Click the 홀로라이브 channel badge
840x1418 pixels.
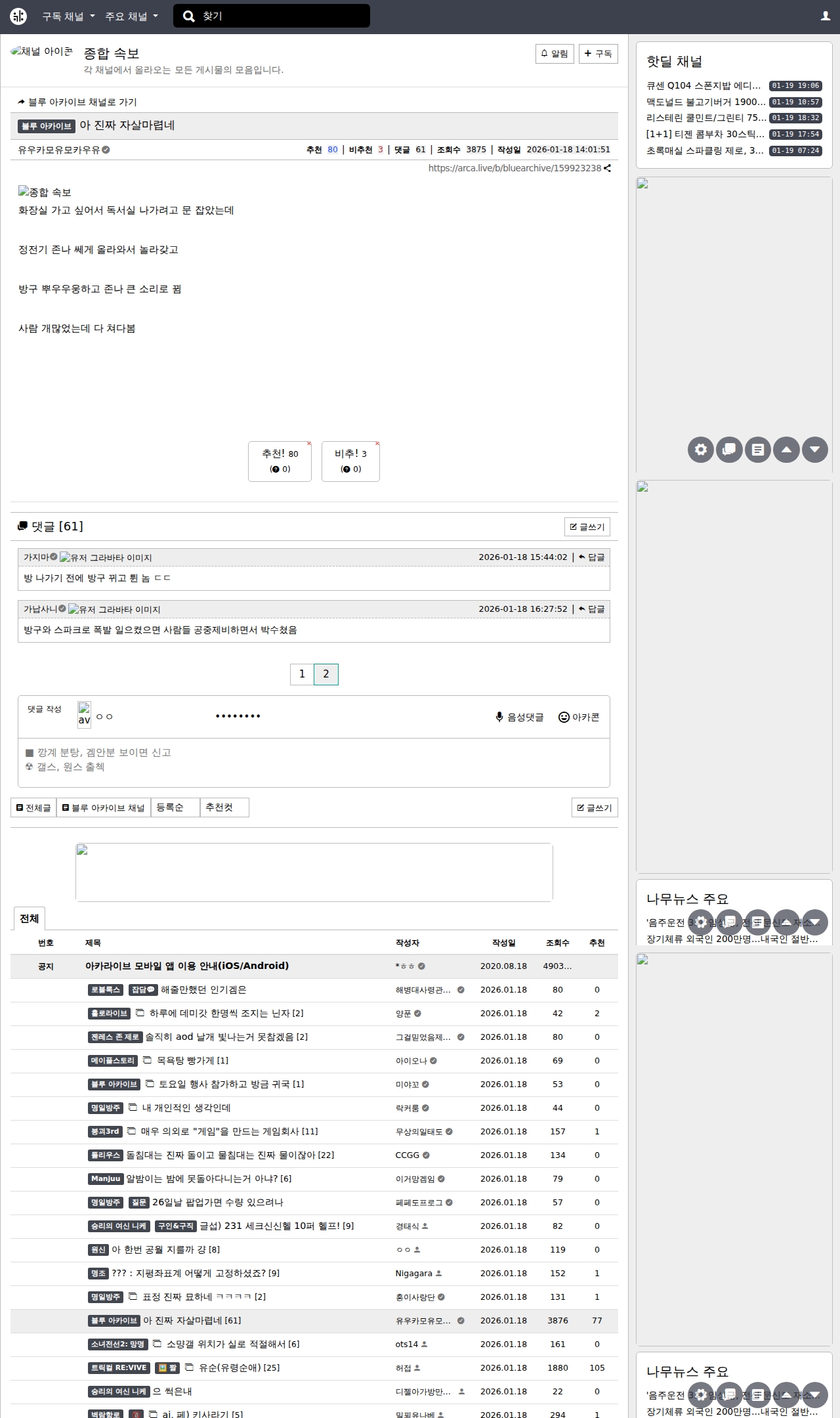point(109,1014)
